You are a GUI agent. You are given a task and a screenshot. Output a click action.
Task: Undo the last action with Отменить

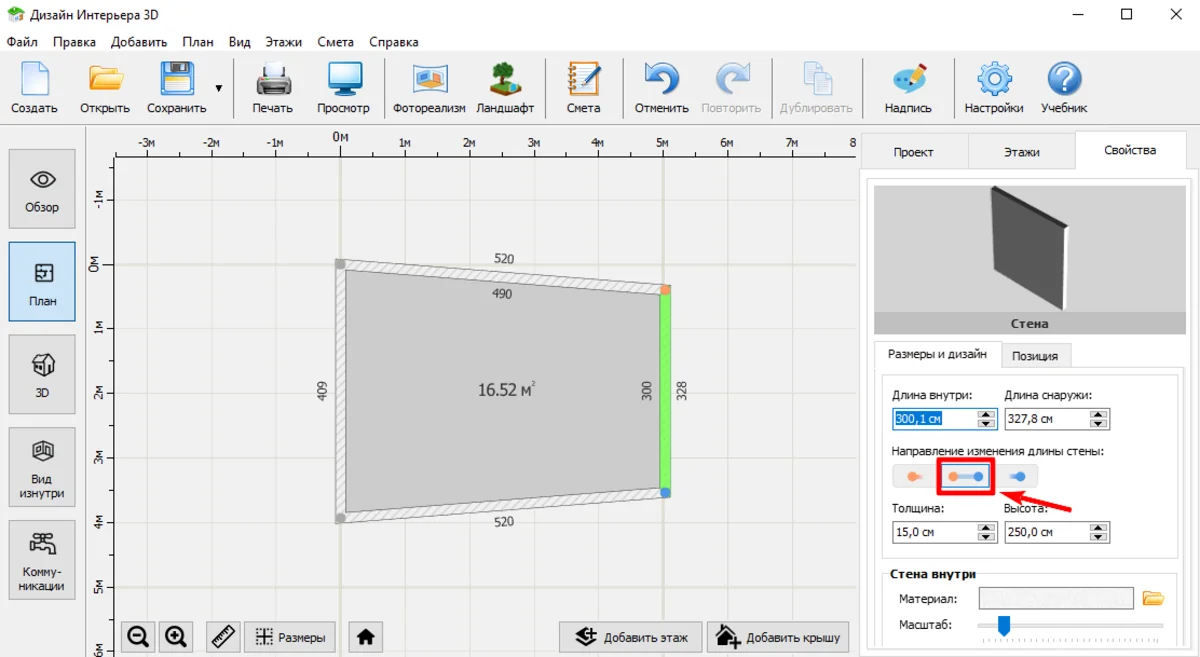661,88
